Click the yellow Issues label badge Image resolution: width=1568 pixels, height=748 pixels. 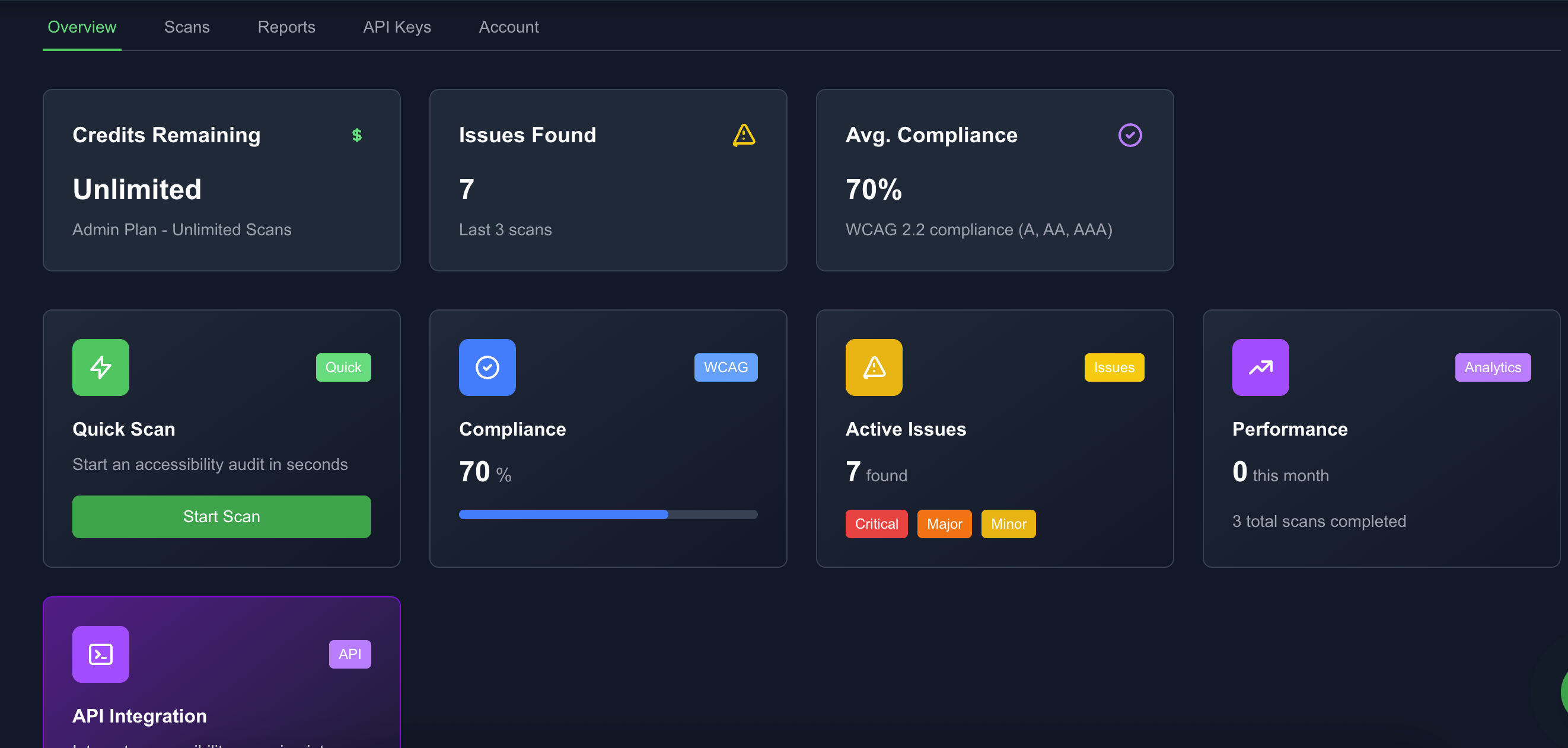click(x=1113, y=367)
